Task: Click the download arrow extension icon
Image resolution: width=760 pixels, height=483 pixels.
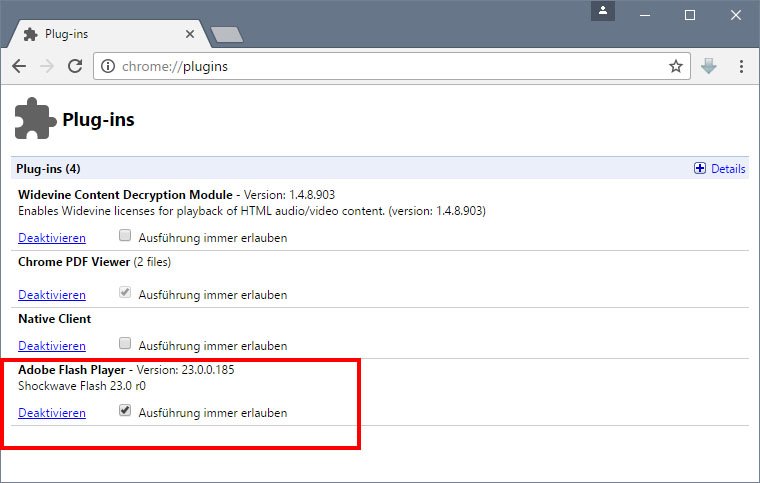Action: tap(709, 67)
